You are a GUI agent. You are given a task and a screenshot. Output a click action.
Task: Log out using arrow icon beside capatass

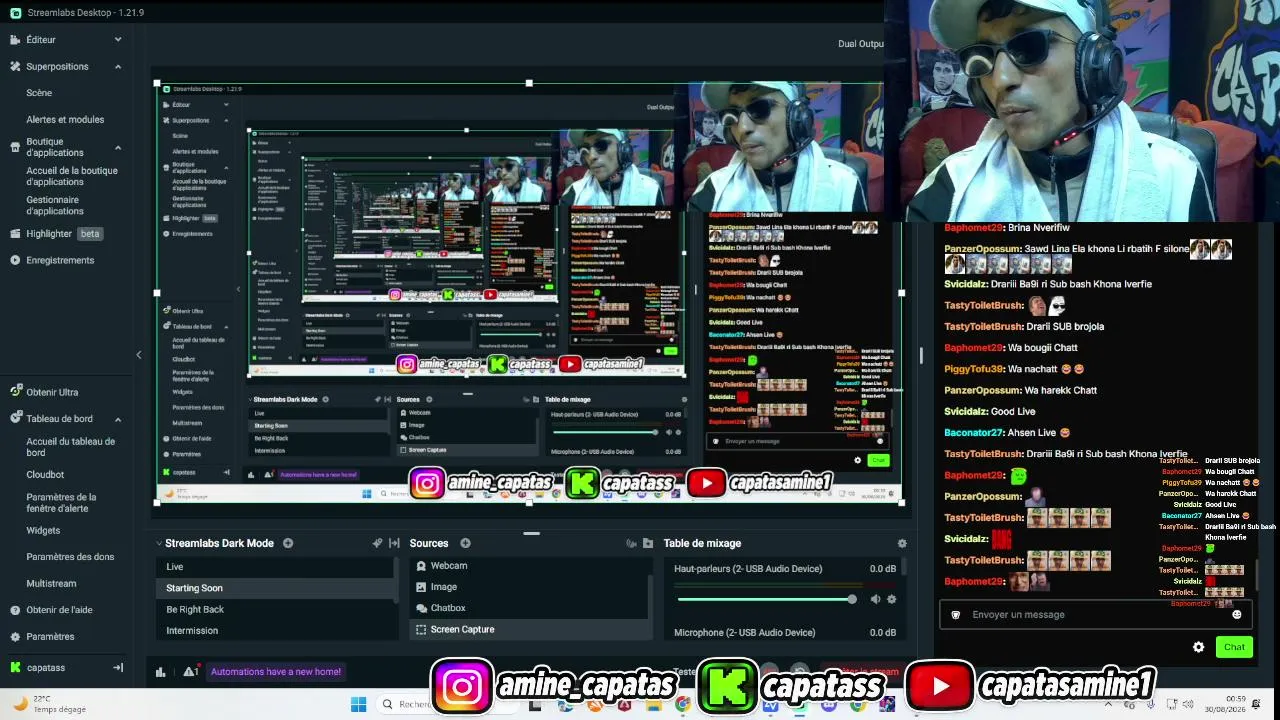[x=118, y=668]
